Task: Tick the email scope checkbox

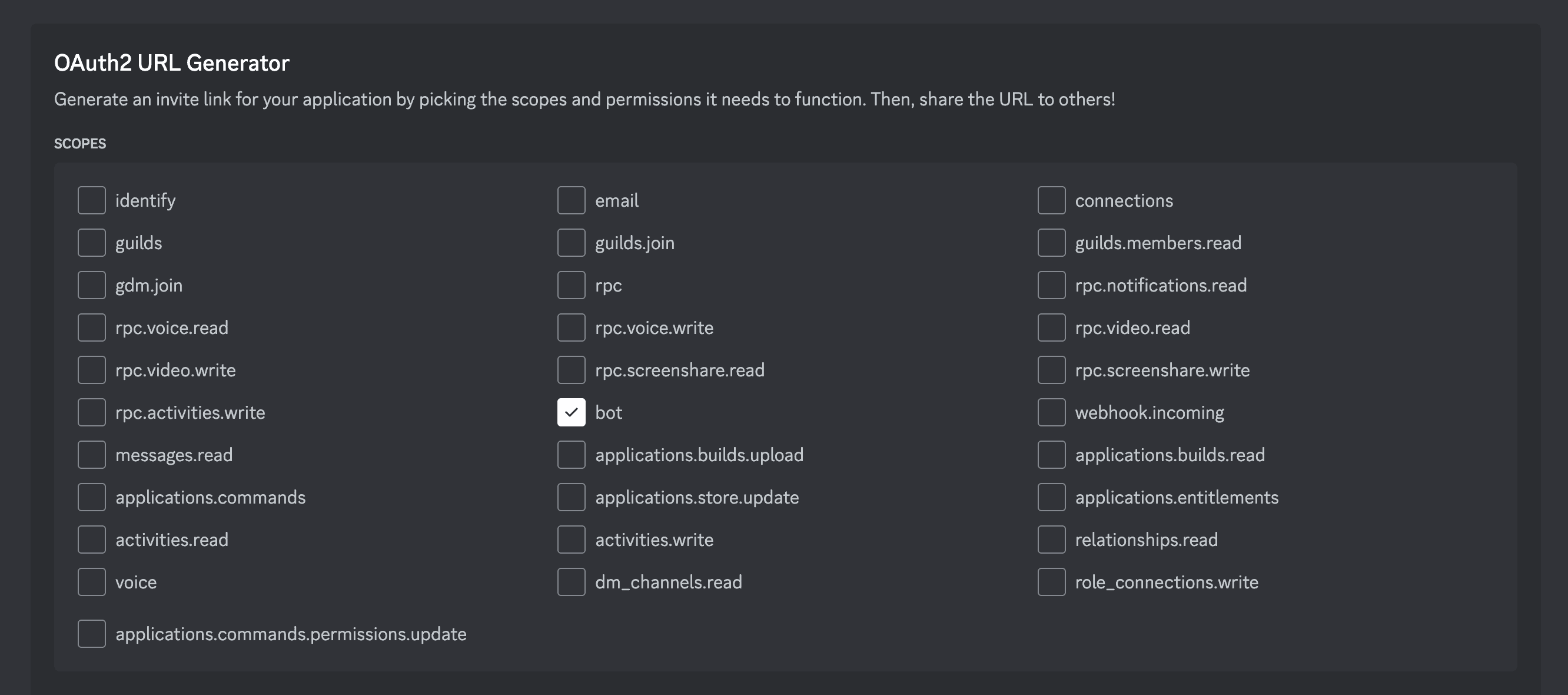Action: 571,200
